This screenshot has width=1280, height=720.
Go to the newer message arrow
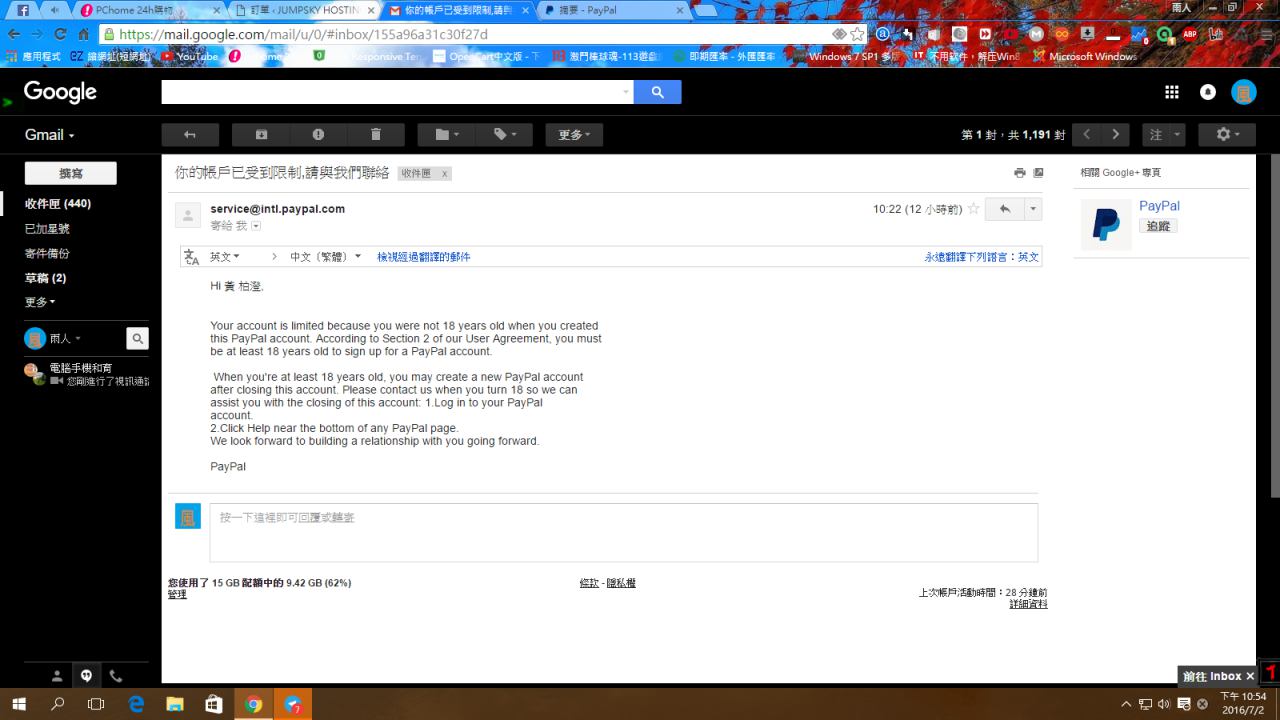tap(1089, 135)
